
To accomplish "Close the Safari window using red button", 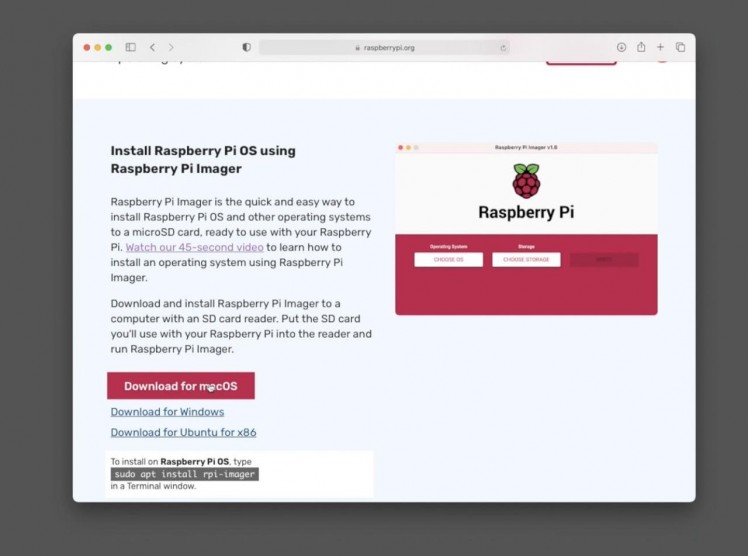I will pos(87,48).
